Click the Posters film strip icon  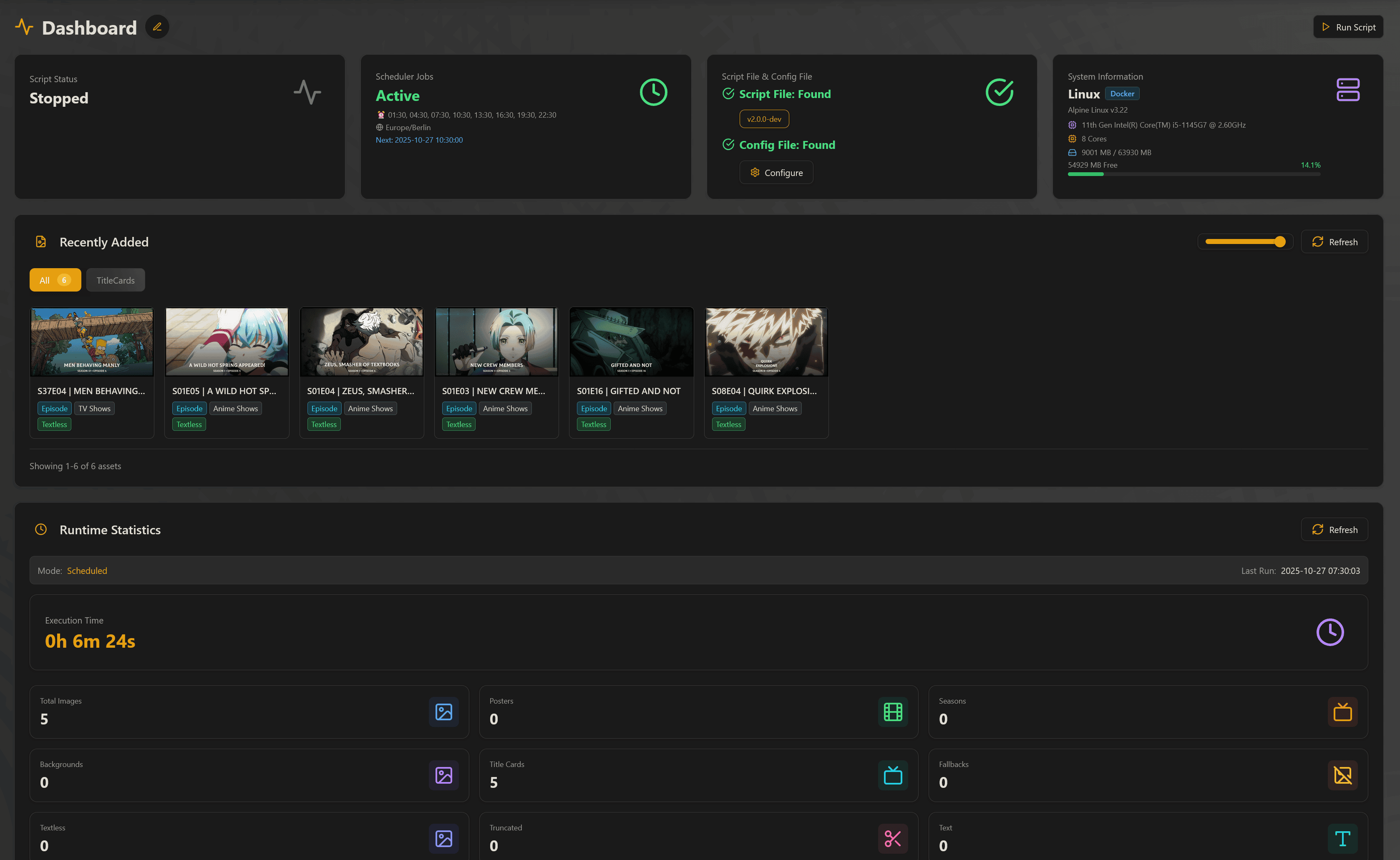(893, 712)
